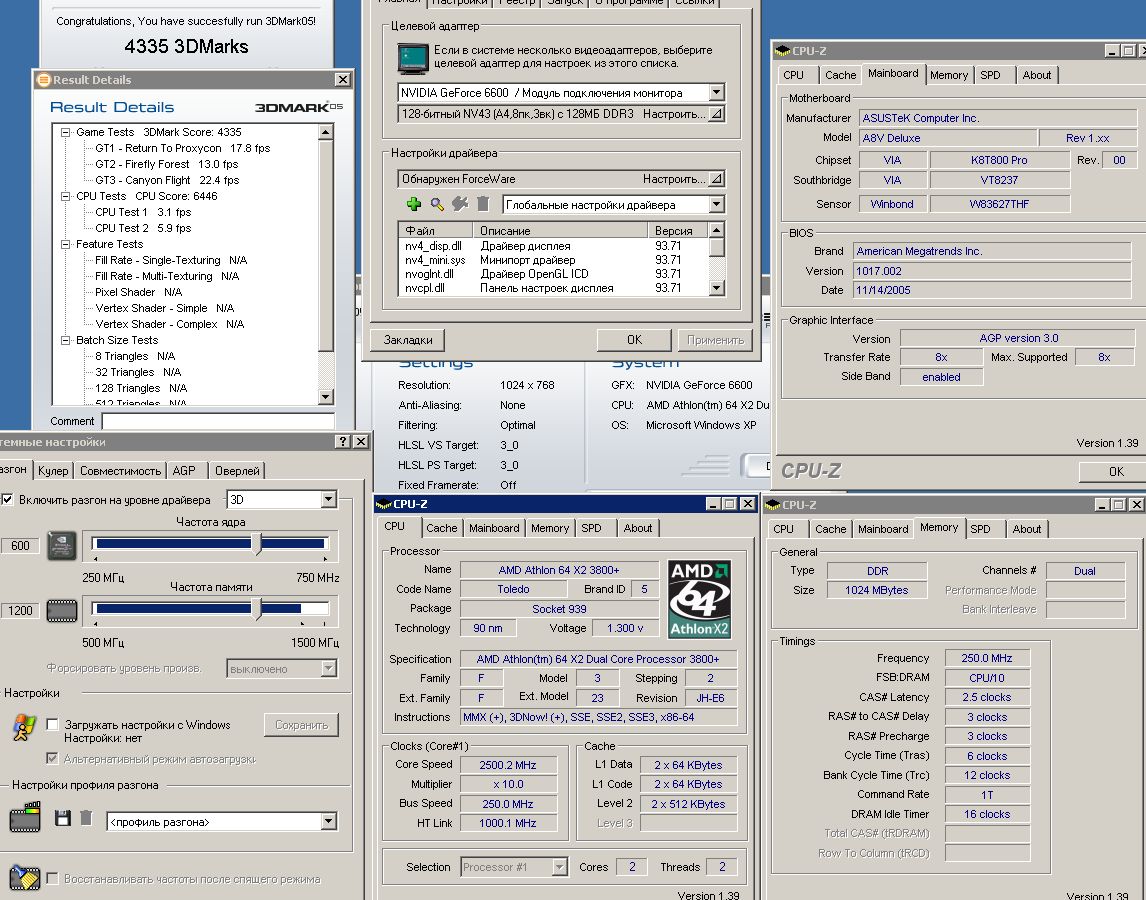Open Глобальные настройки драйвера dropdown

pos(716,204)
